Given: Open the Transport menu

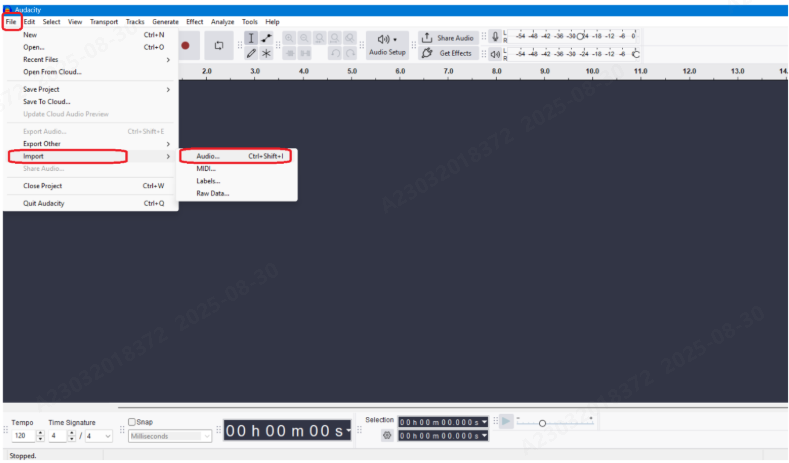Looking at the screenshot, I should [104, 22].
